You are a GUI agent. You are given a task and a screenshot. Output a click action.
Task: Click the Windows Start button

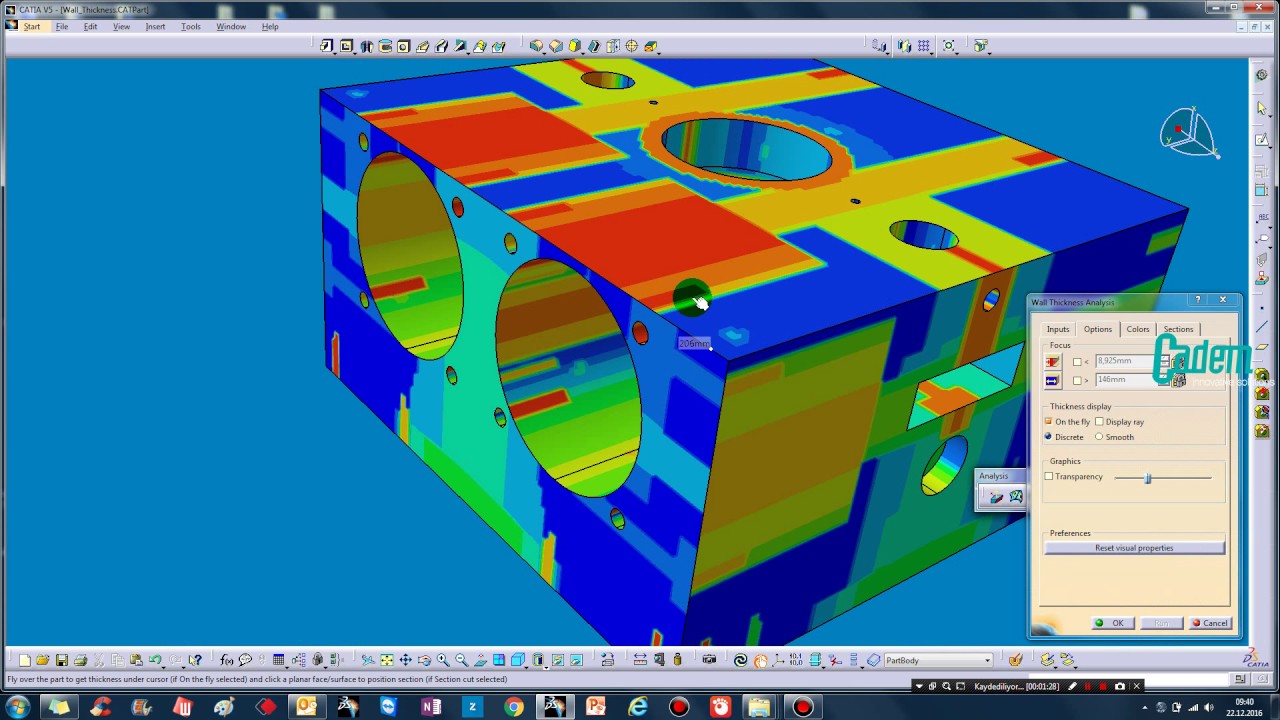coord(17,707)
